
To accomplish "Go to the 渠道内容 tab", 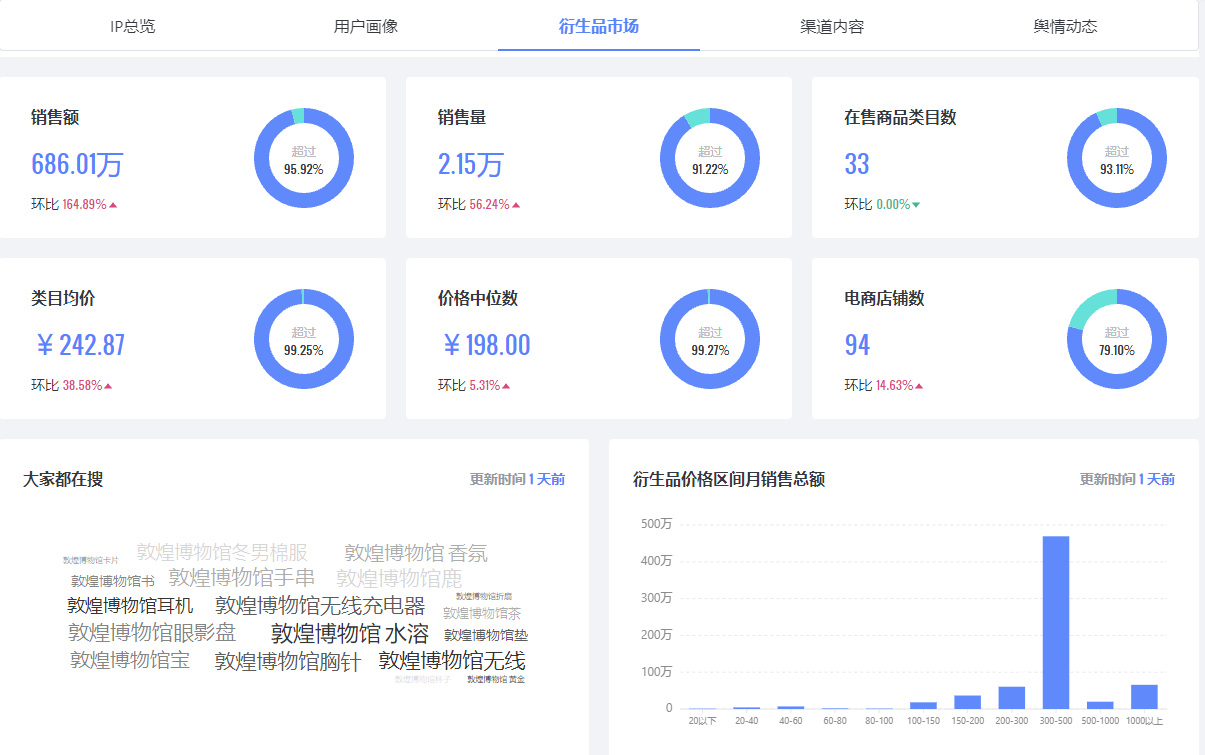I will click(832, 26).
